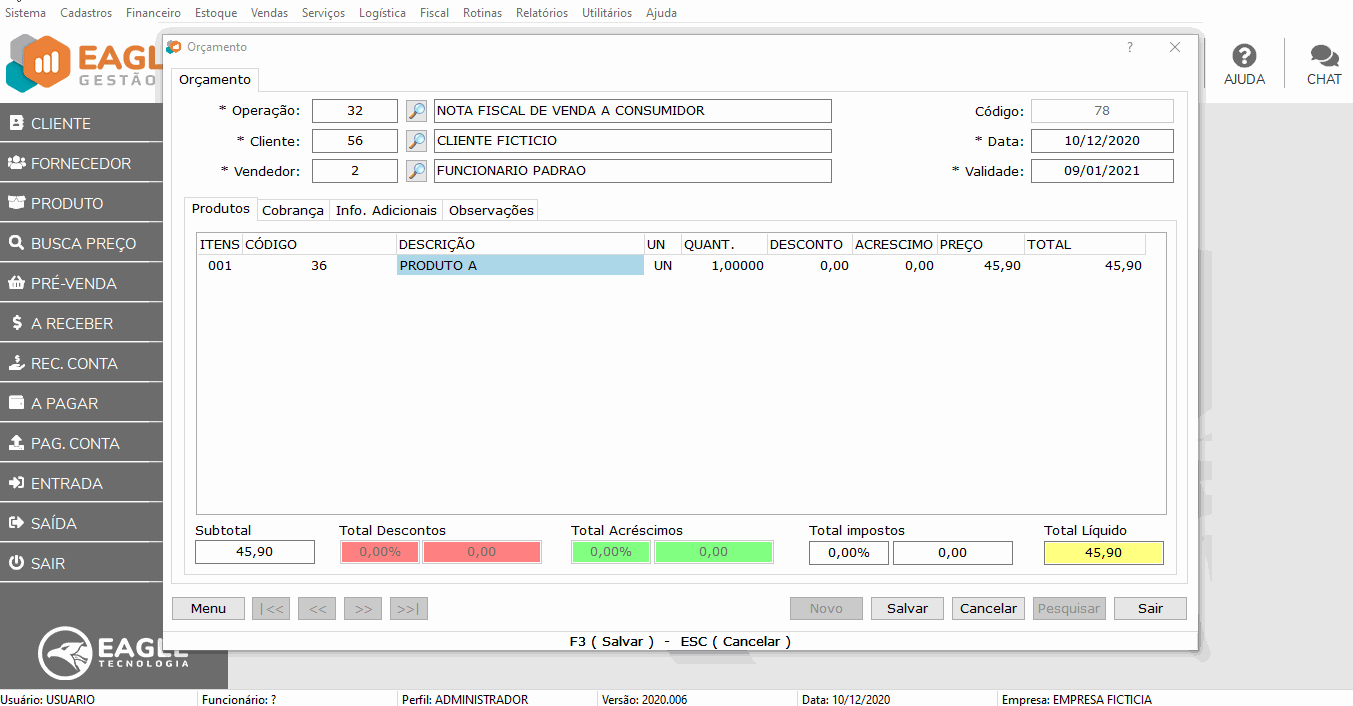Open the Relatórios menu

(541, 13)
